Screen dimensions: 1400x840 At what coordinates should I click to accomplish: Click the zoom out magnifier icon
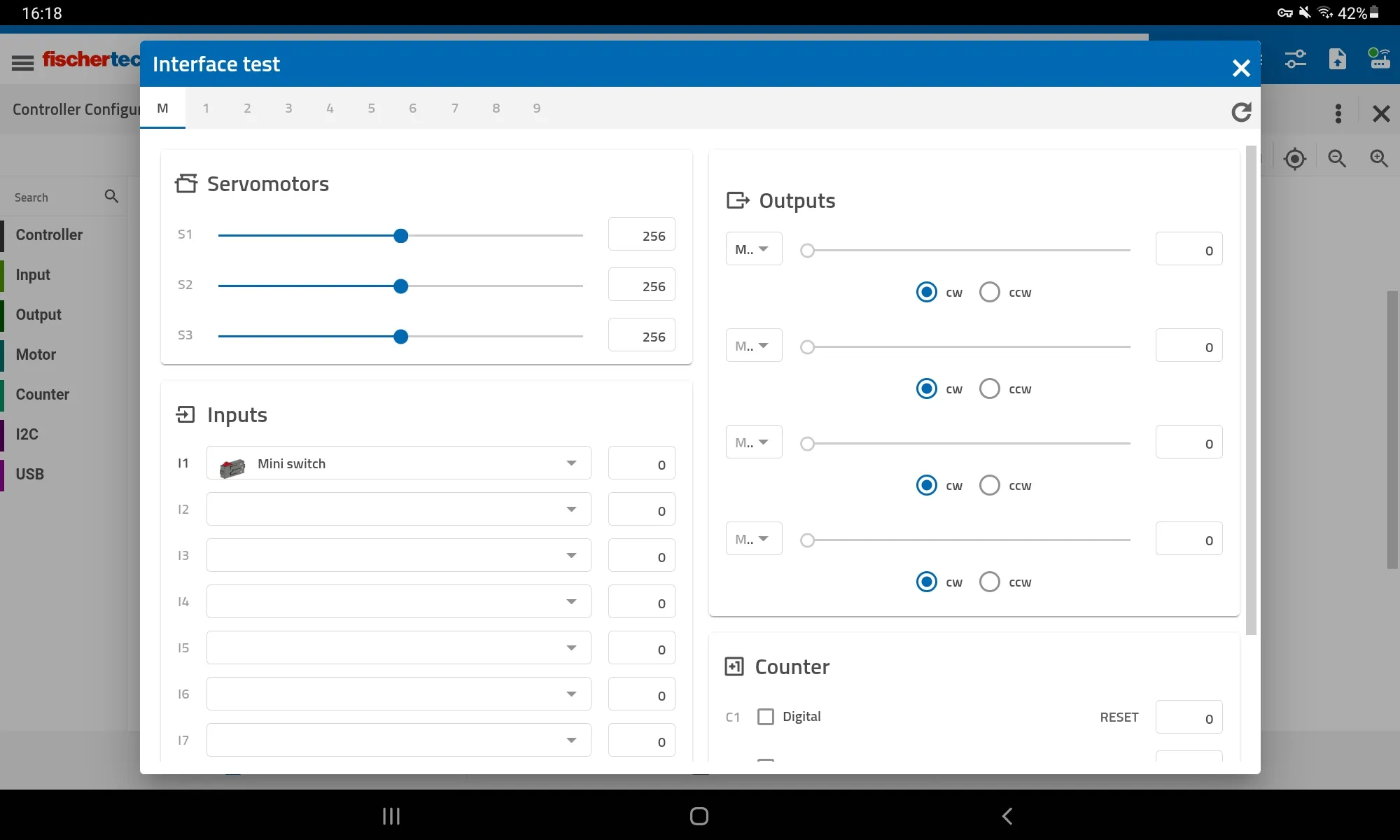coord(1337,159)
